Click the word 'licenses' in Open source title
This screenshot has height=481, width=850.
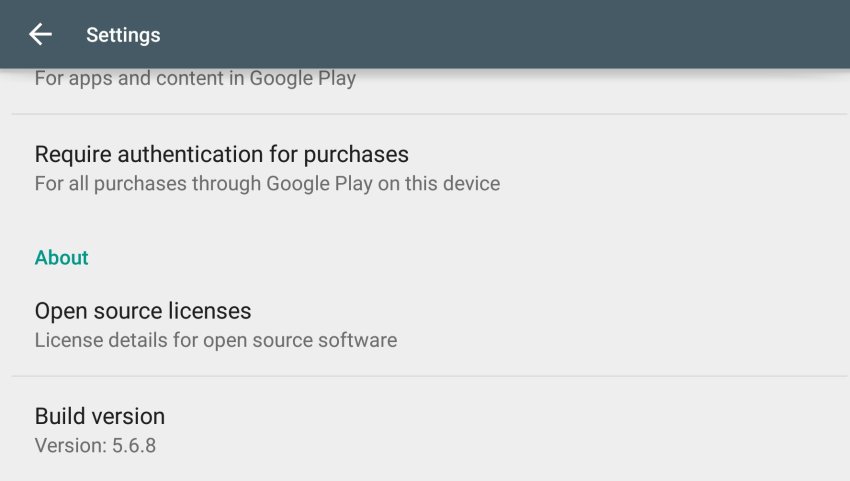click(x=213, y=311)
